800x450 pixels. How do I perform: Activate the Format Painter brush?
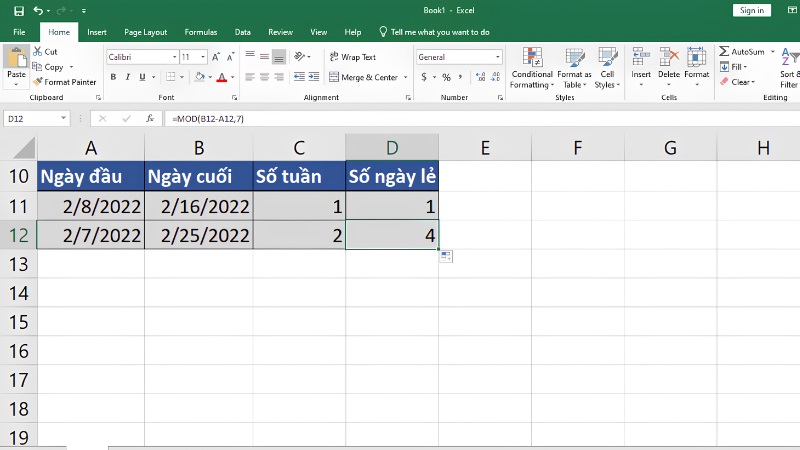point(38,82)
